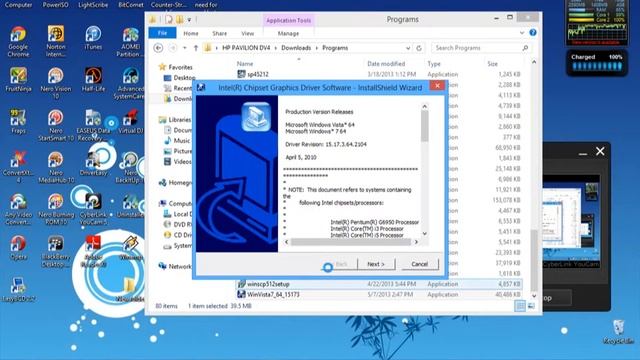Image resolution: width=640 pixels, height=360 pixels.
Task: Select Libraries in navigation pane
Action: pos(175,120)
